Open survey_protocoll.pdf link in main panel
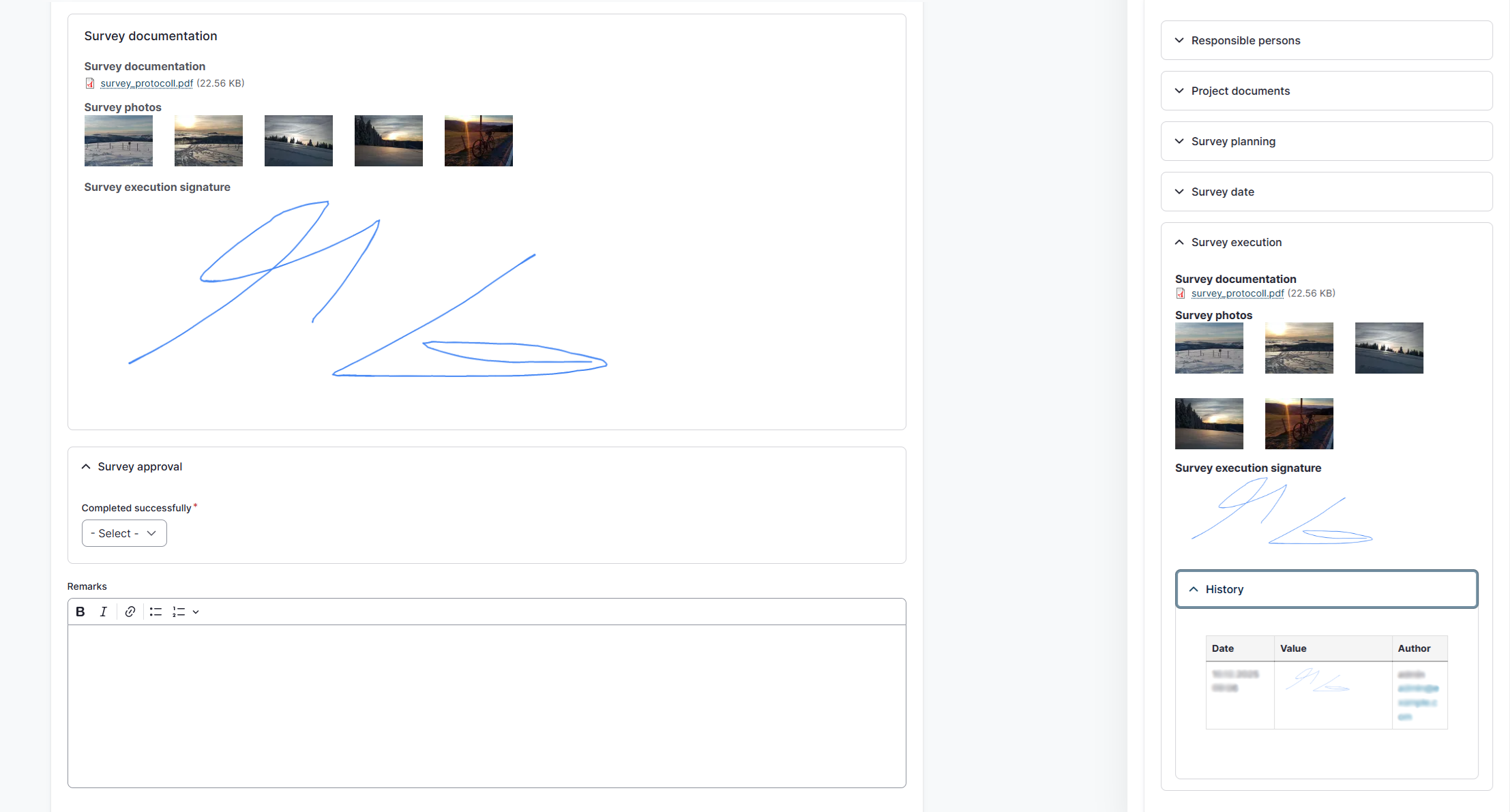This screenshot has height=812, width=1510. tap(147, 83)
